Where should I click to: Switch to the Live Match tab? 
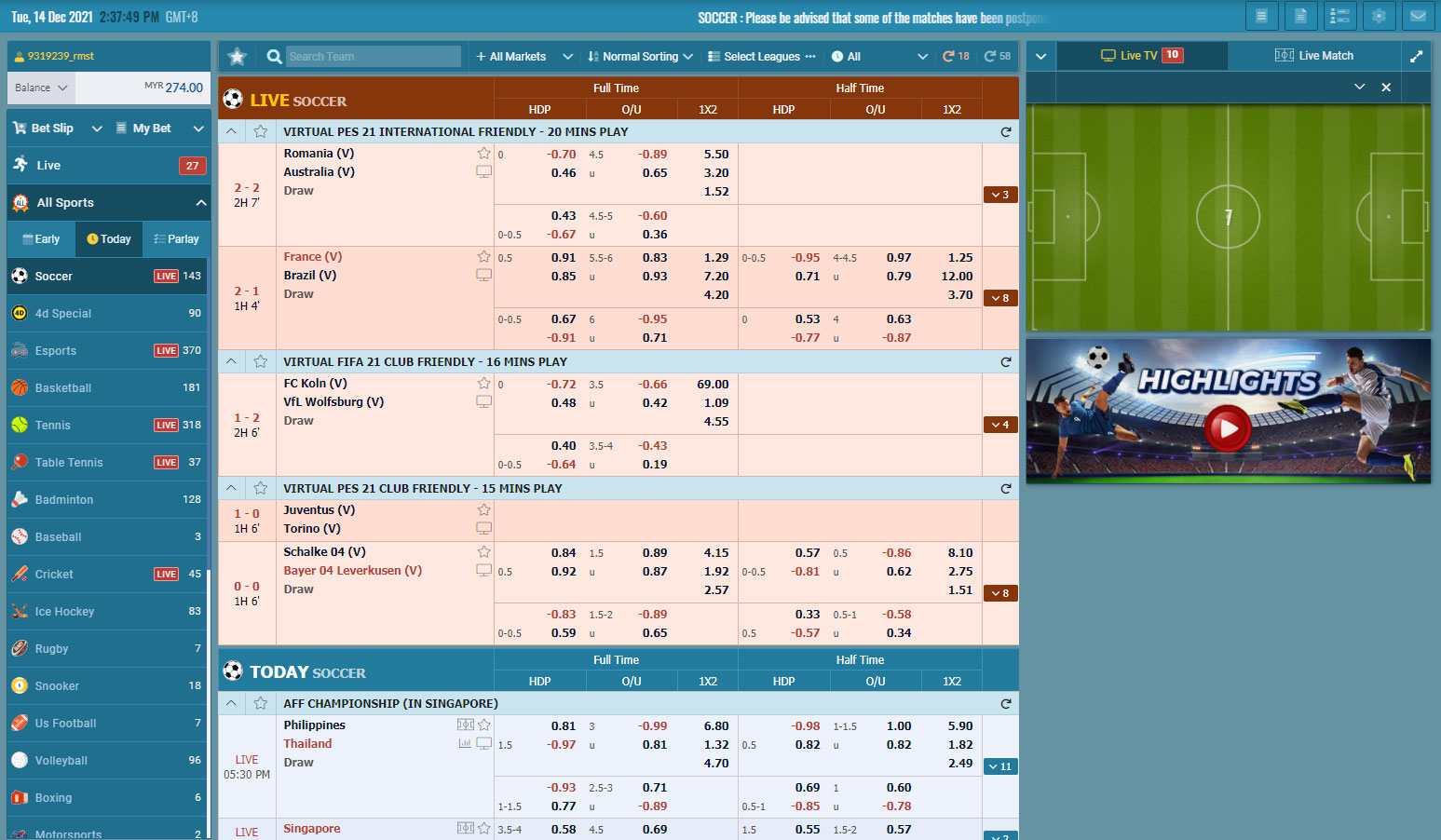pyautogui.click(x=1314, y=56)
